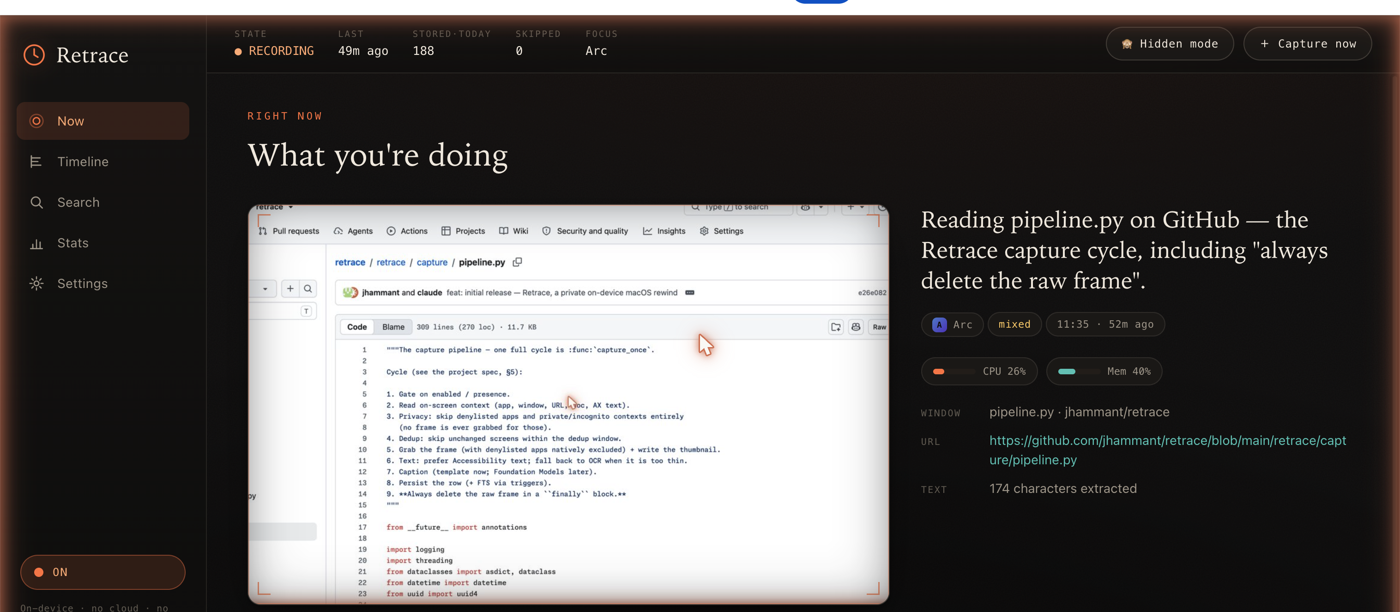Click the 'RIGHT NOW' section label
Image resolution: width=1400 pixels, height=612 pixels.
(285, 116)
